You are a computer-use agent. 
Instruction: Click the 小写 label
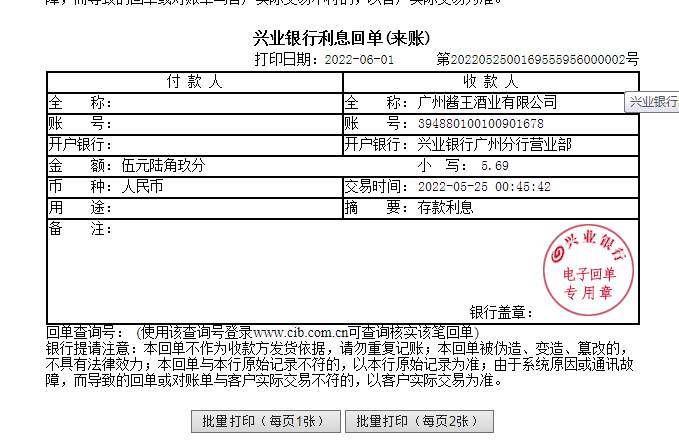coord(442,165)
